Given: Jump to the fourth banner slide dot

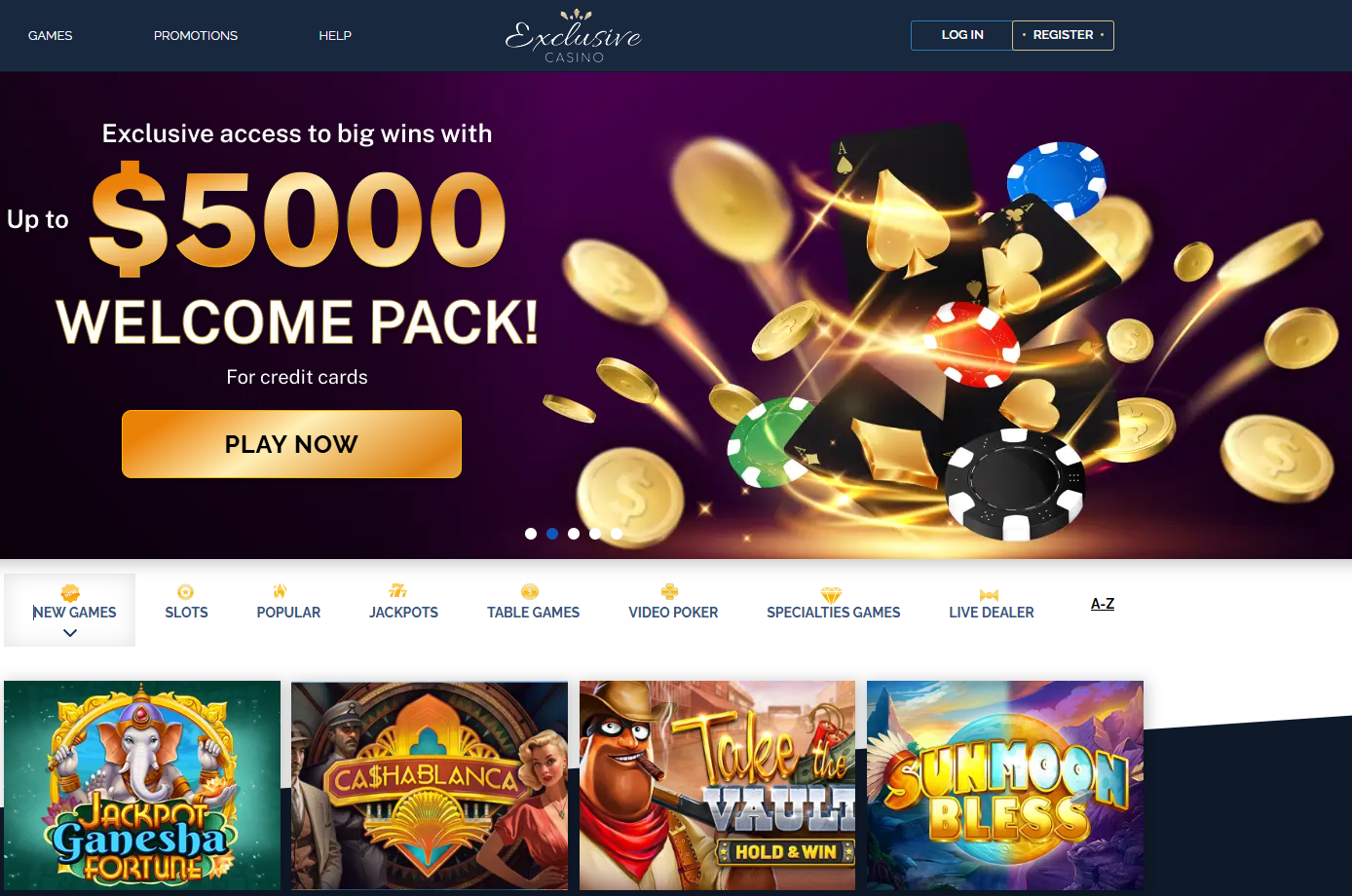Looking at the screenshot, I should 595,534.
